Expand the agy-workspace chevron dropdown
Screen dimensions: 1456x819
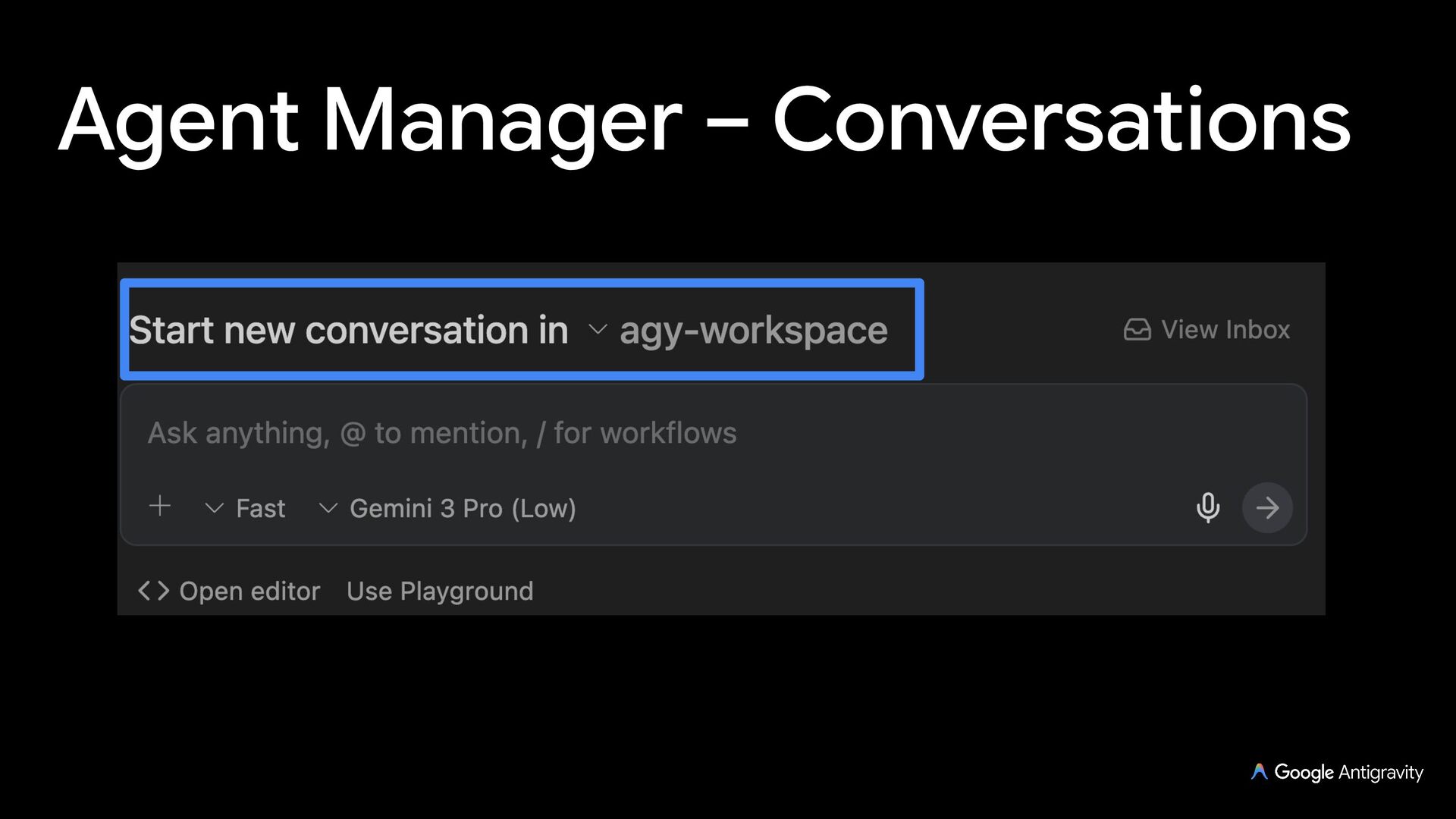click(598, 330)
